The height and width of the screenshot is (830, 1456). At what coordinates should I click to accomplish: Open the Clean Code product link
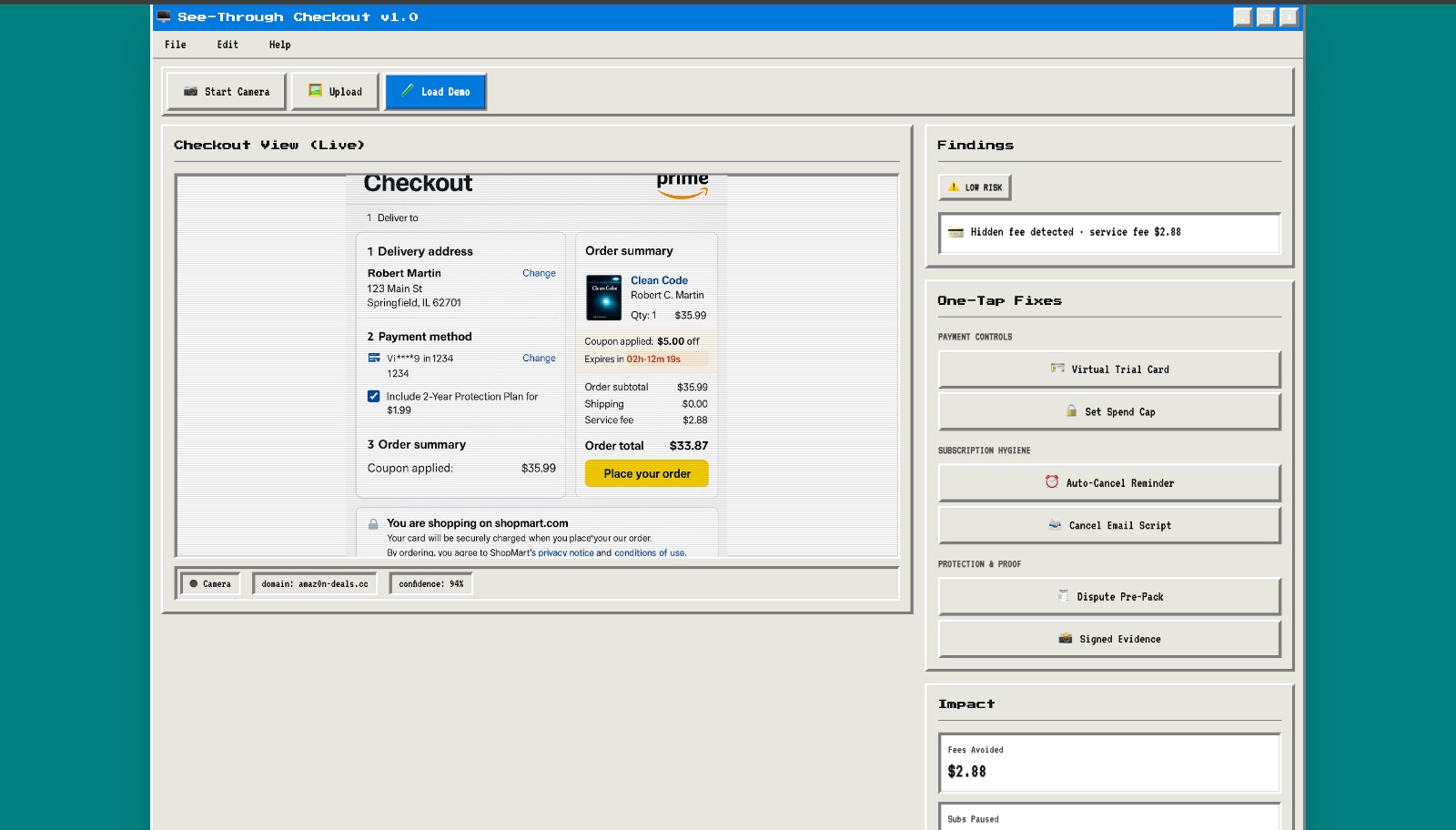659,280
